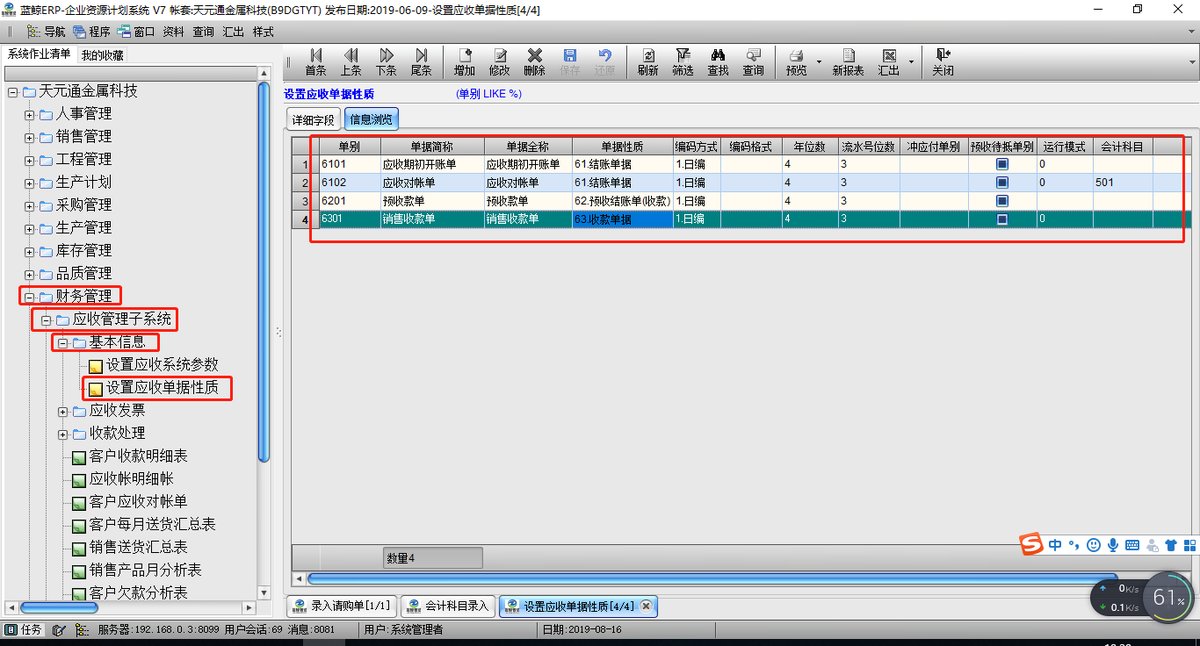Viewport: 1200px width, 646px height.
Task: Close the form with 关闭 toolbar icon
Action: click(942, 62)
